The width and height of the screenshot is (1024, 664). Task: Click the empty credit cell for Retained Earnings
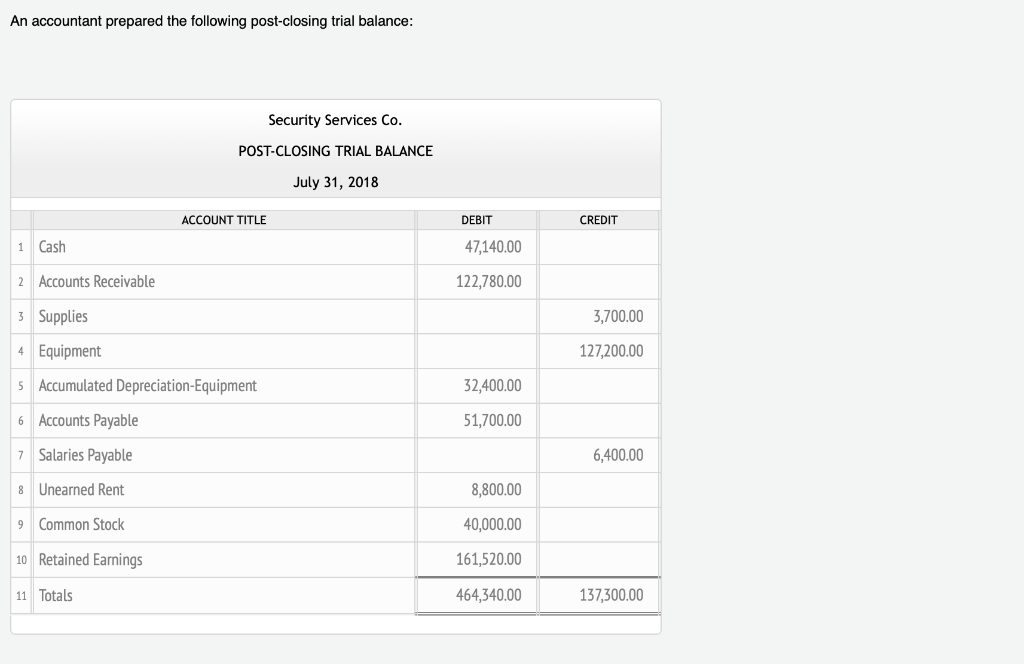coord(599,559)
